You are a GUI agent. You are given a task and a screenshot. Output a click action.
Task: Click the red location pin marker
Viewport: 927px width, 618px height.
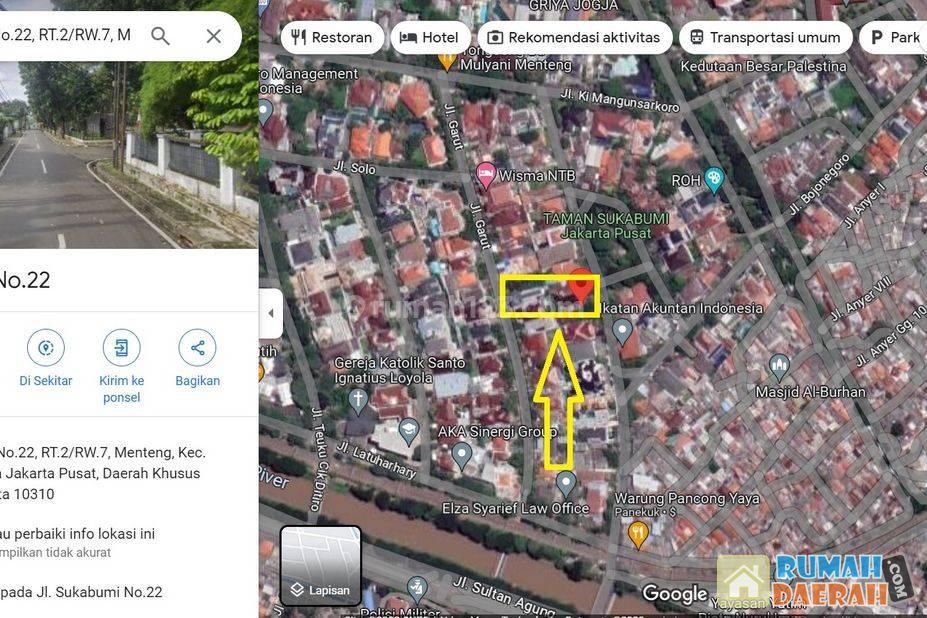pos(582,286)
